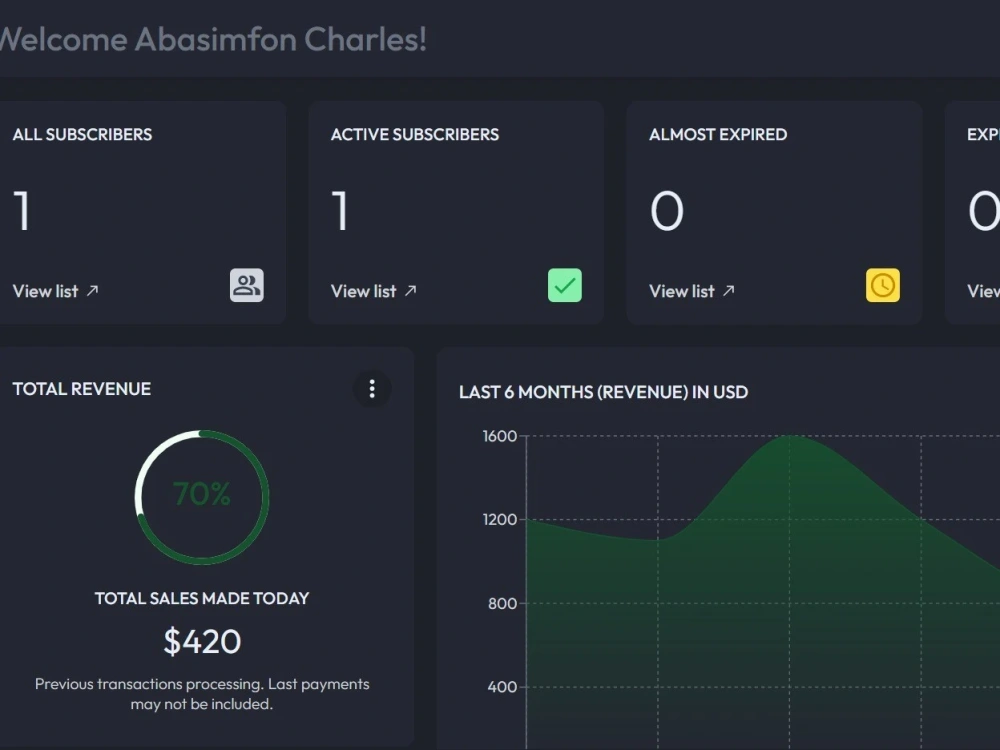Click the Almost Expired count of 0
1000x750 pixels.
pyautogui.click(x=667, y=211)
